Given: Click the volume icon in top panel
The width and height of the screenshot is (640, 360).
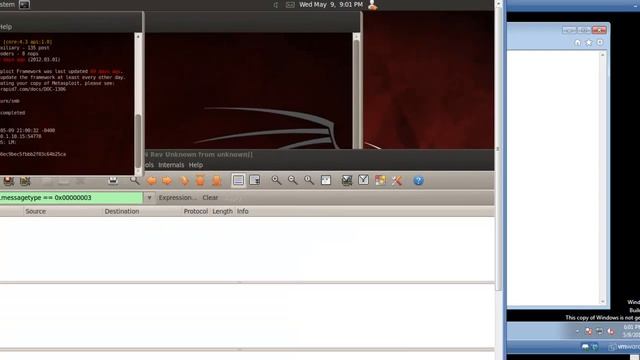Looking at the screenshot, I should [276, 5].
